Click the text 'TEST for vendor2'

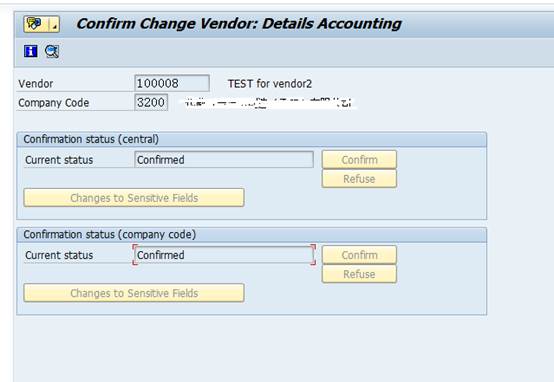270,84
